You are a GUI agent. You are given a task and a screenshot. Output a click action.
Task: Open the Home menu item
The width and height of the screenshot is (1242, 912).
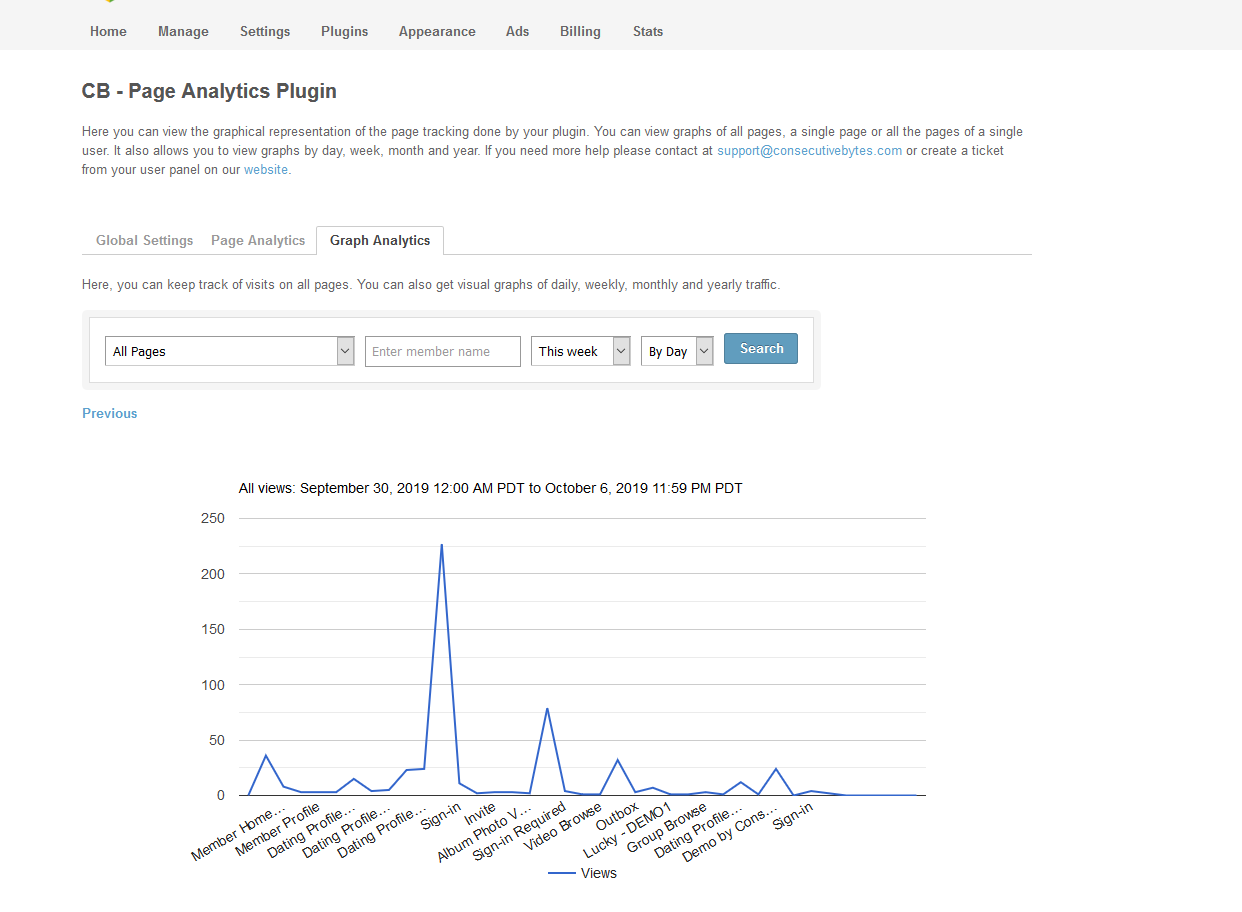108,31
